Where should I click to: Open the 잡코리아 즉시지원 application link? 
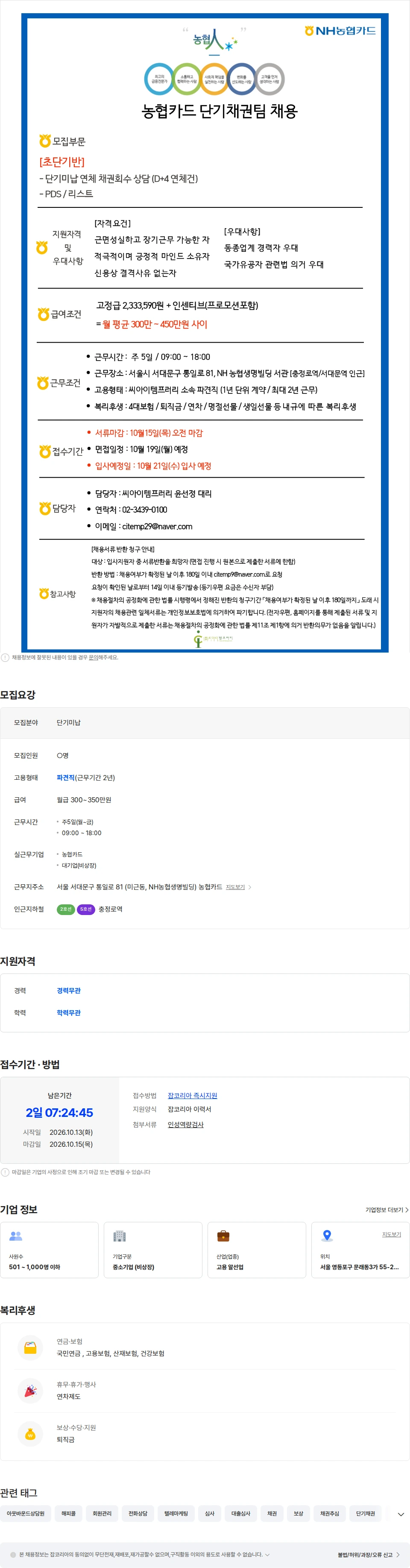click(193, 1096)
